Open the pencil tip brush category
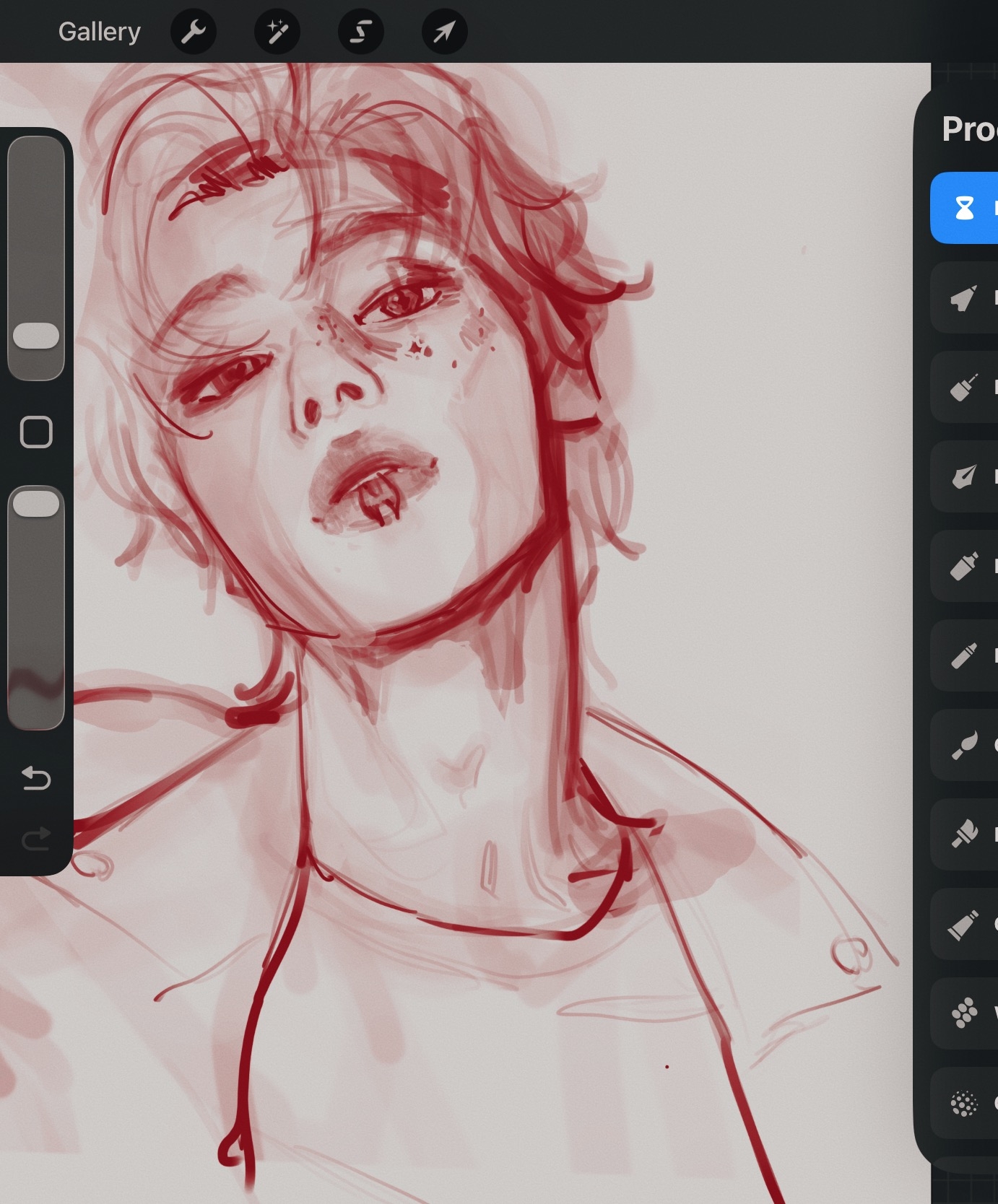The width and height of the screenshot is (998, 1204). [965, 297]
